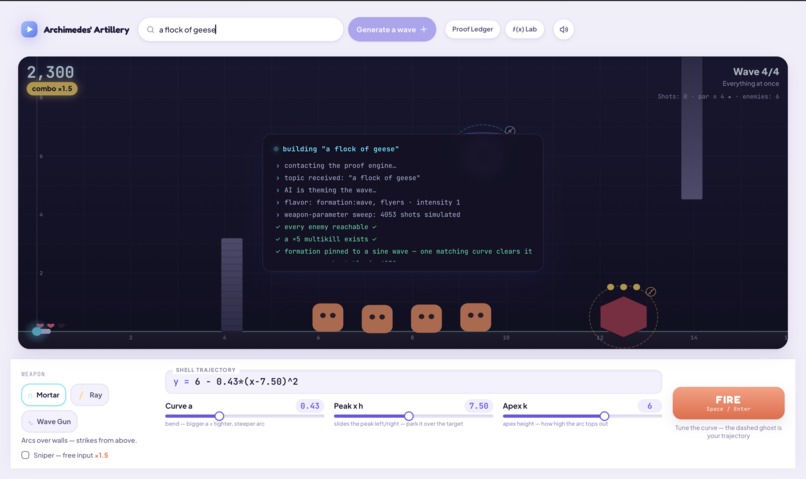Enable the Sniper free input checkbox
This screenshot has height=479, width=806.
(x=25, y=455)
